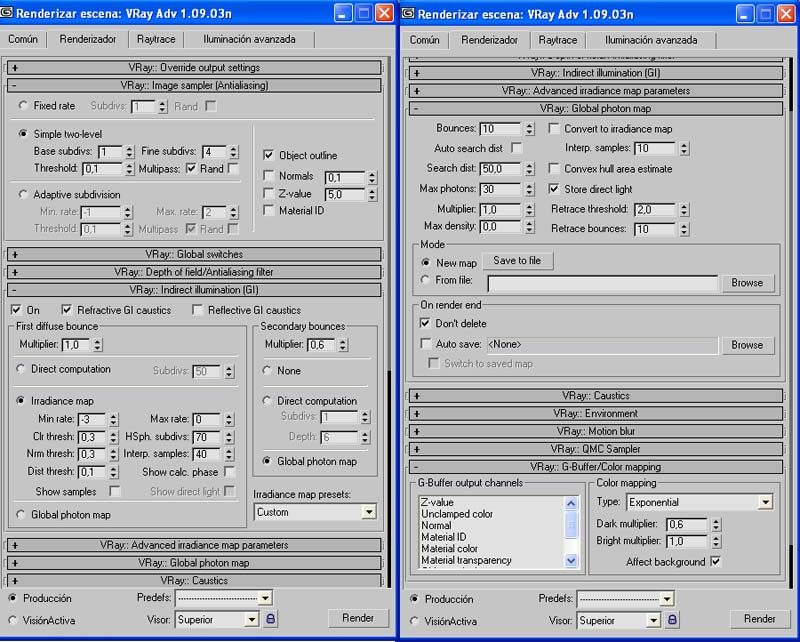This screenshot has width=800, height=642.
Task: Switch to Renderizador tab in left window
Action: click(87, 39)
